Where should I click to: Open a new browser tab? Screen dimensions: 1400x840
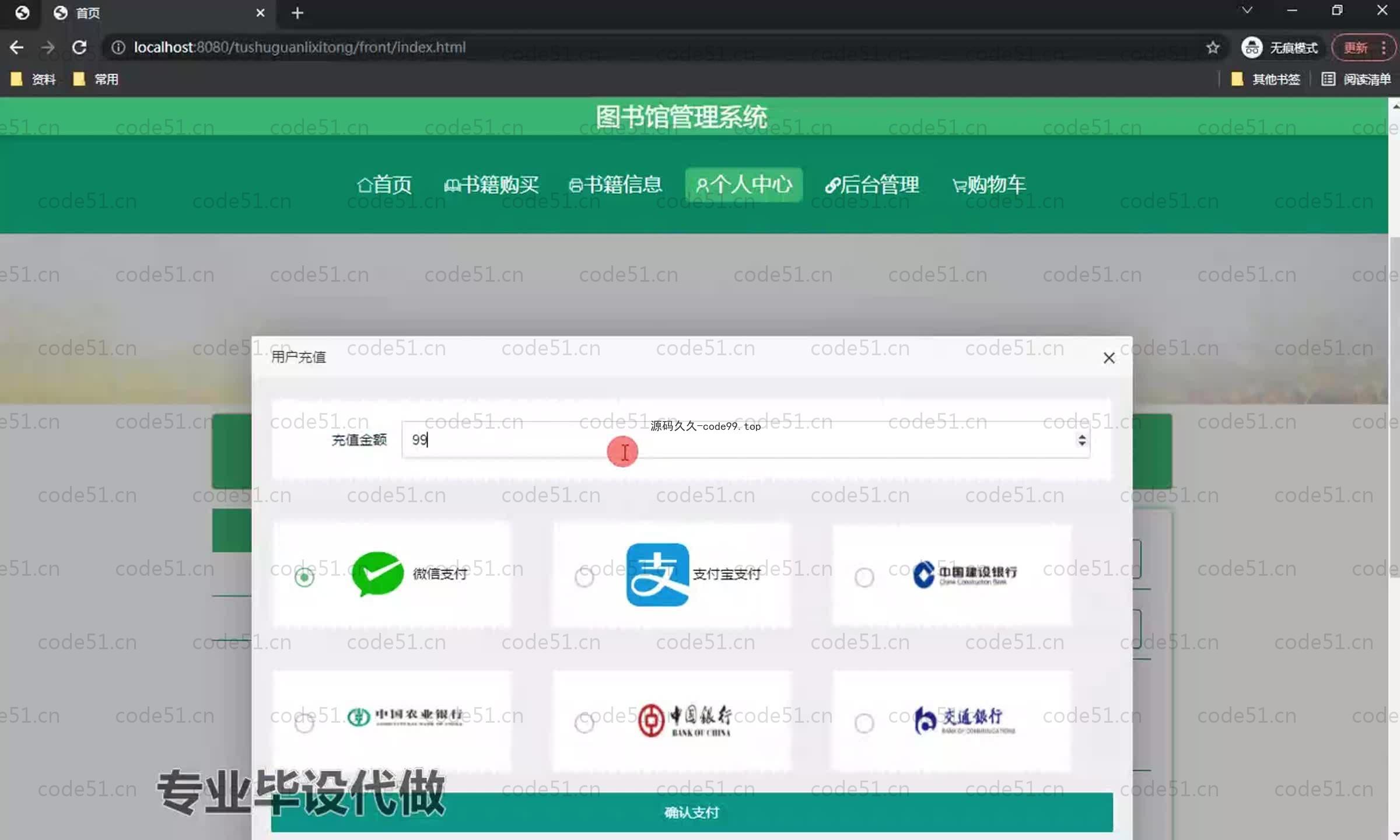coord(297,13)
